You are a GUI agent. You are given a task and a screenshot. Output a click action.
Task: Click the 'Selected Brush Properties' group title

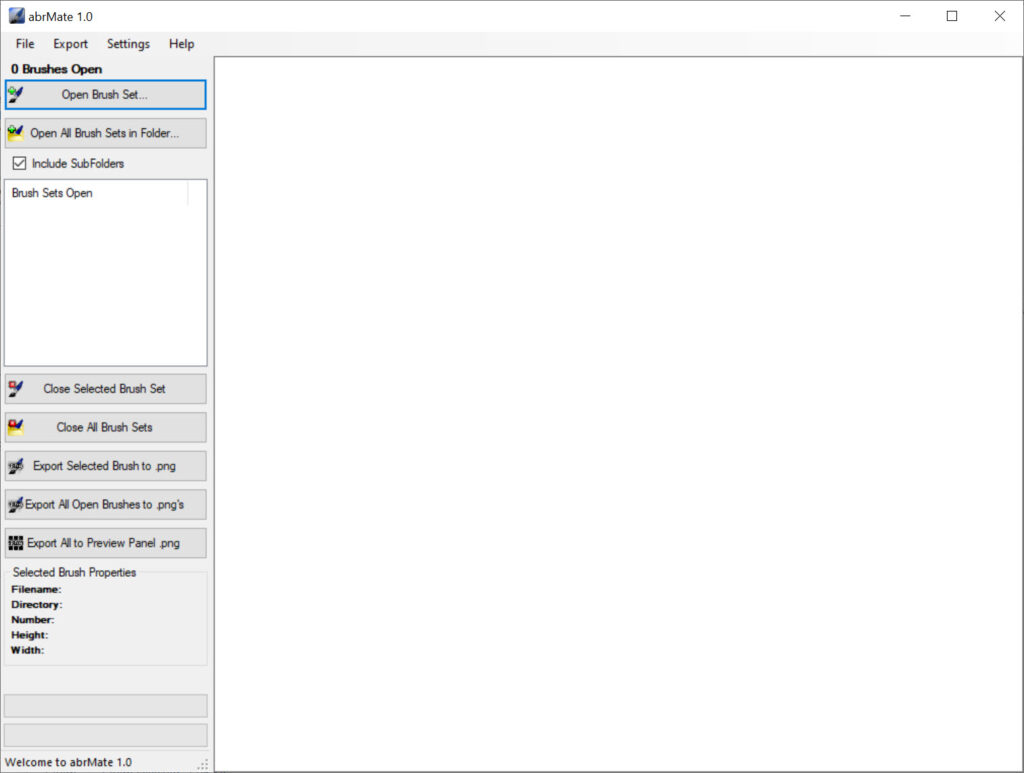(74, 573)
